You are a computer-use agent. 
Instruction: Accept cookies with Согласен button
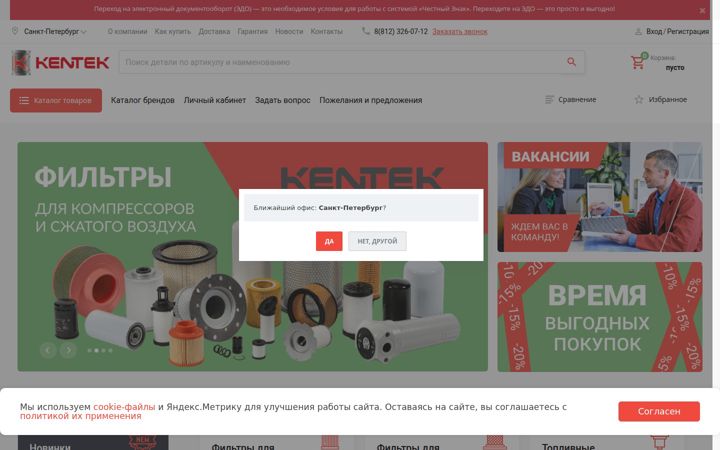pos(659,411)
